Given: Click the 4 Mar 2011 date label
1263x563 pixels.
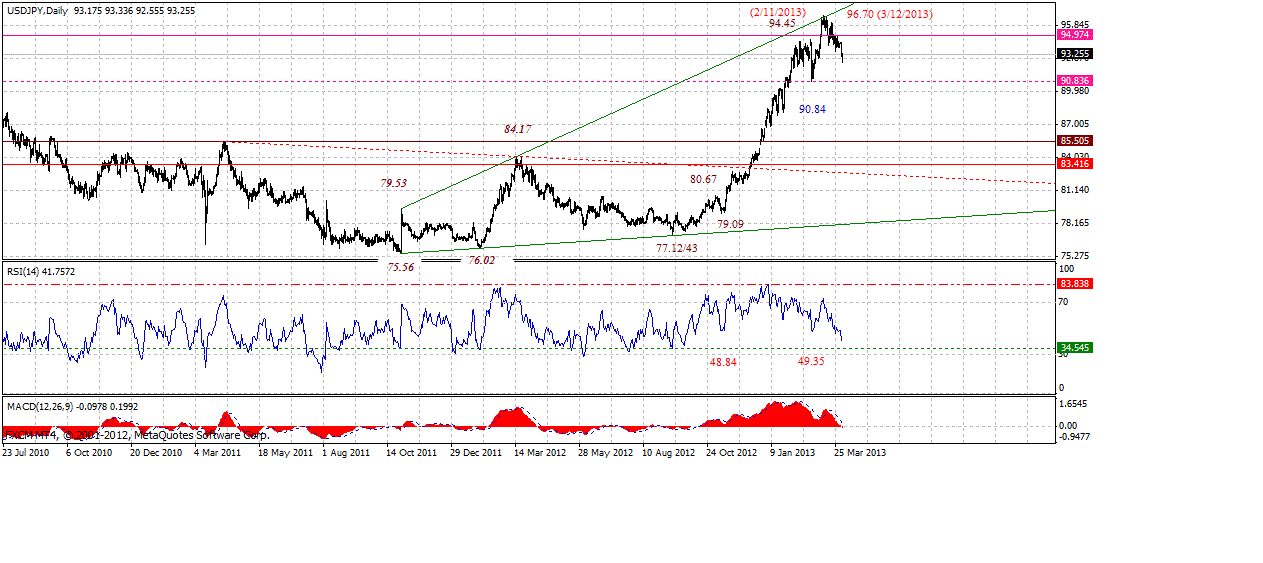Looking at the screenshot, I should (216, 452).
